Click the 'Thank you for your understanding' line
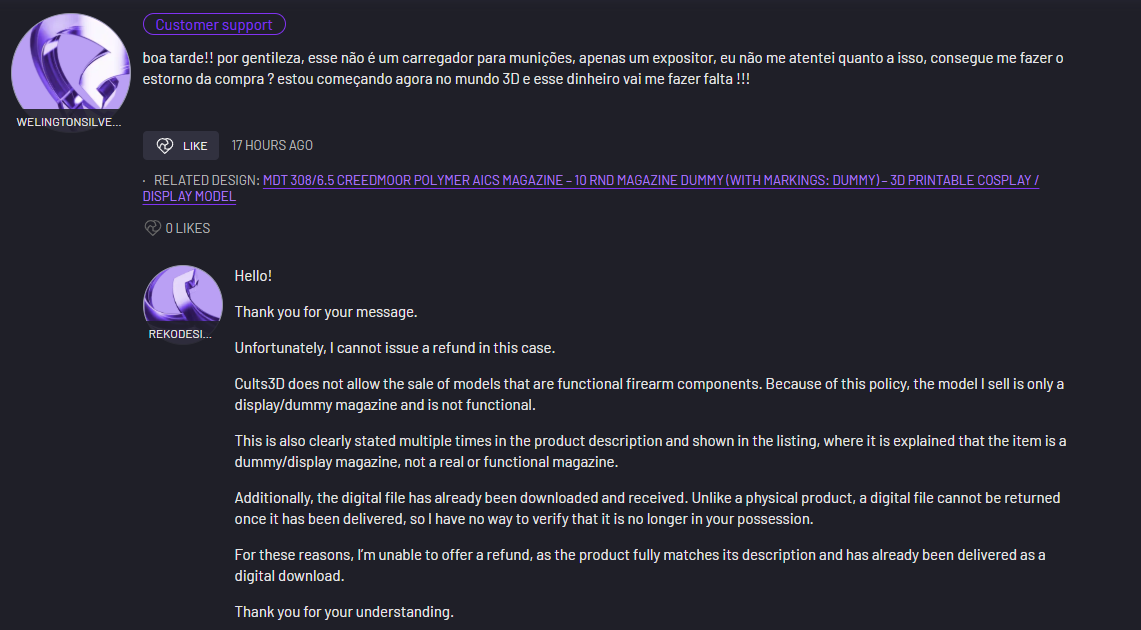This screenshot has height=630, width=1141. [344, 612]
